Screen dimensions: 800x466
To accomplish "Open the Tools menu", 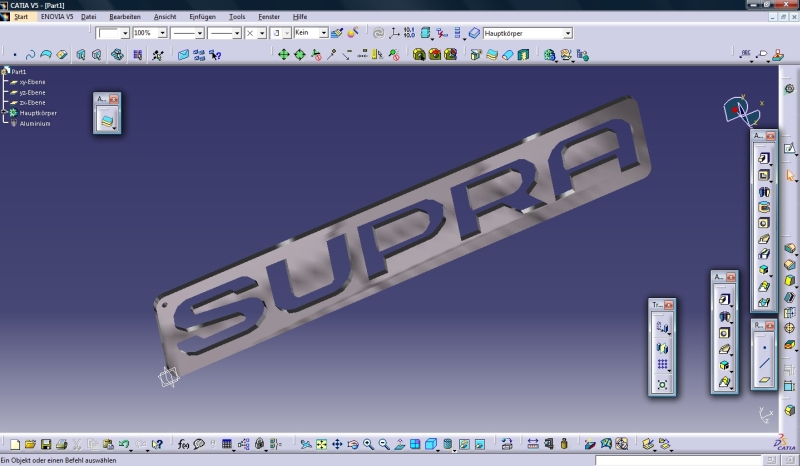I will [x=237, y=17].
